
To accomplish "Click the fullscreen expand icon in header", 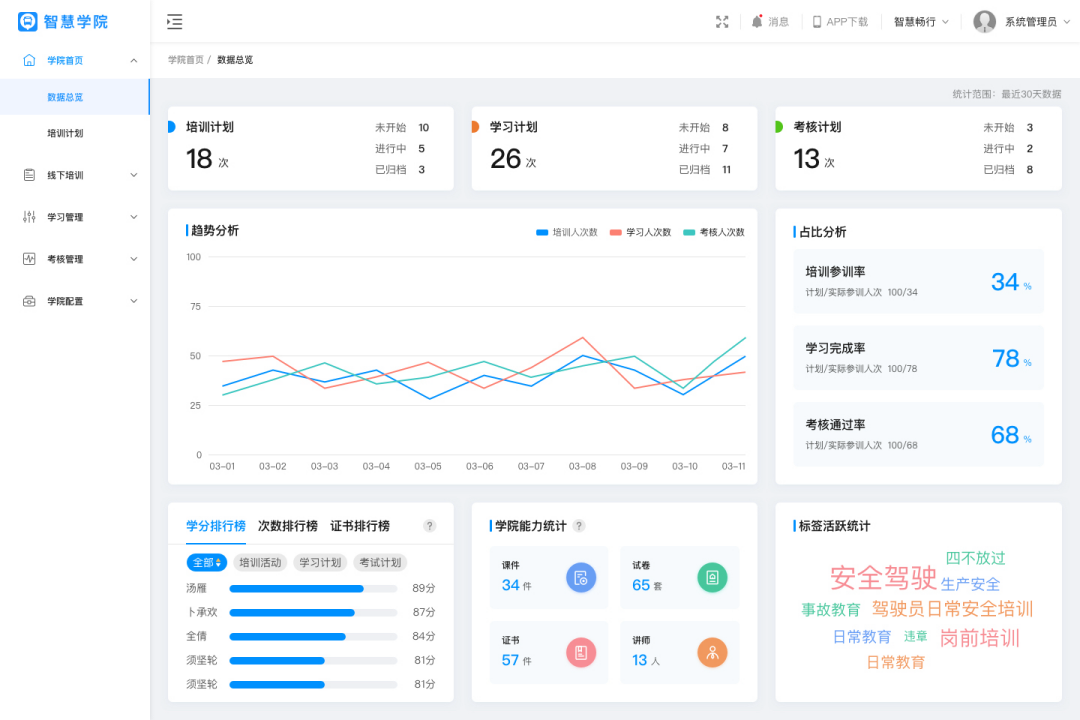I will [x=722, y=22].
